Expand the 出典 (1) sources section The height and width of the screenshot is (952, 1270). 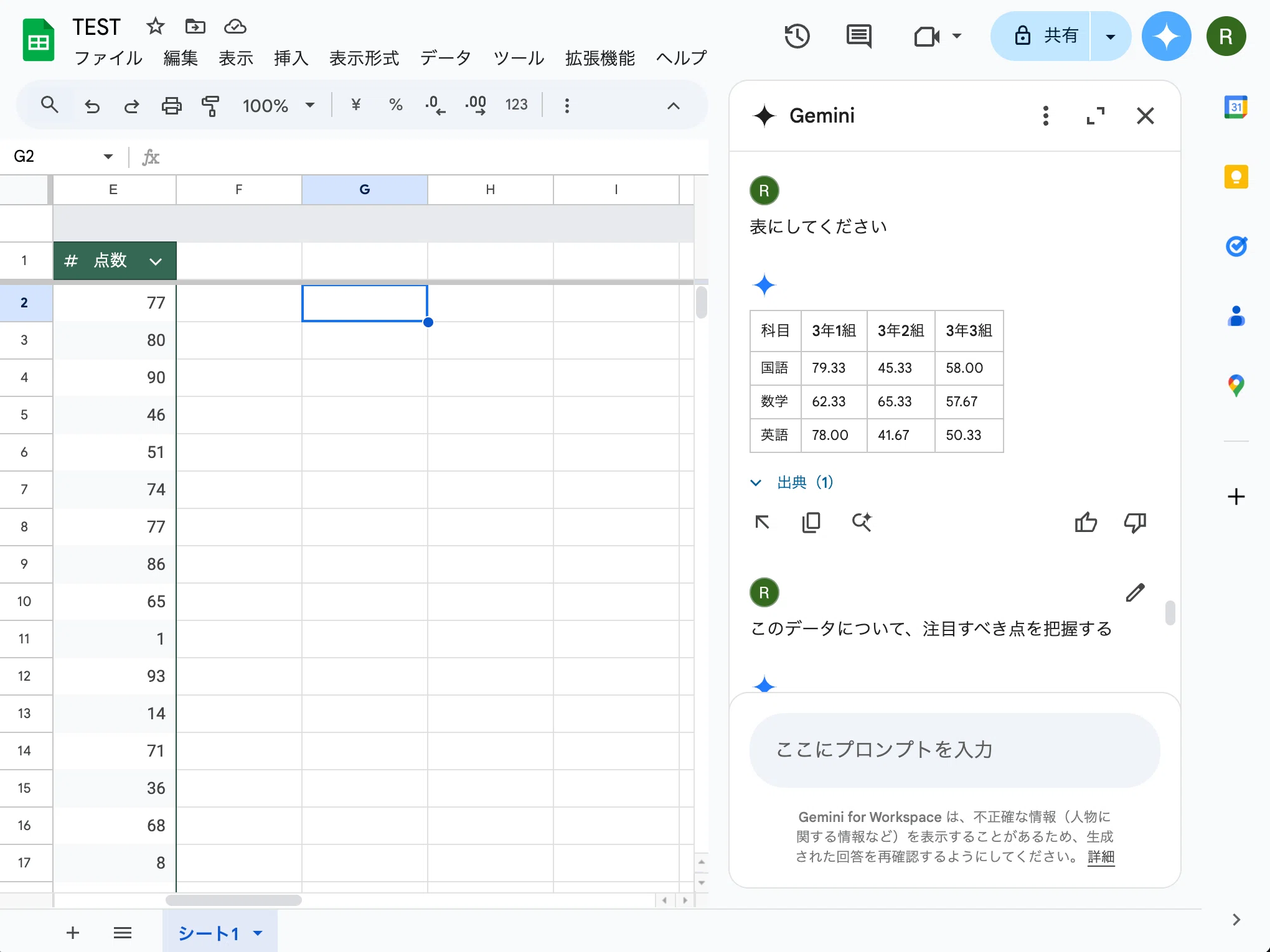point(792,482)
